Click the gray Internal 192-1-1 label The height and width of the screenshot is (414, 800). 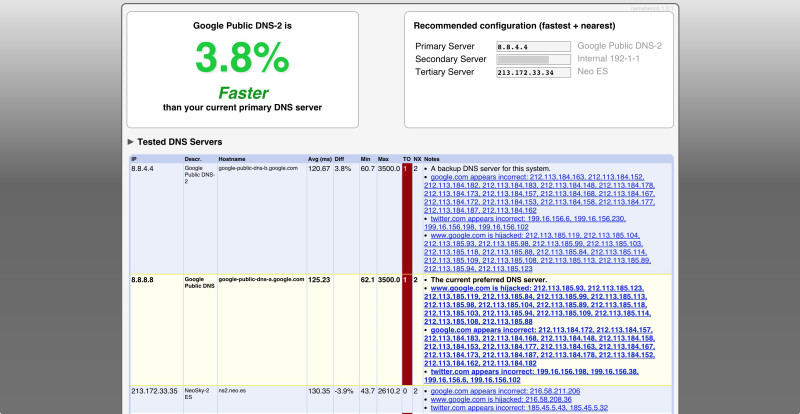609,59
